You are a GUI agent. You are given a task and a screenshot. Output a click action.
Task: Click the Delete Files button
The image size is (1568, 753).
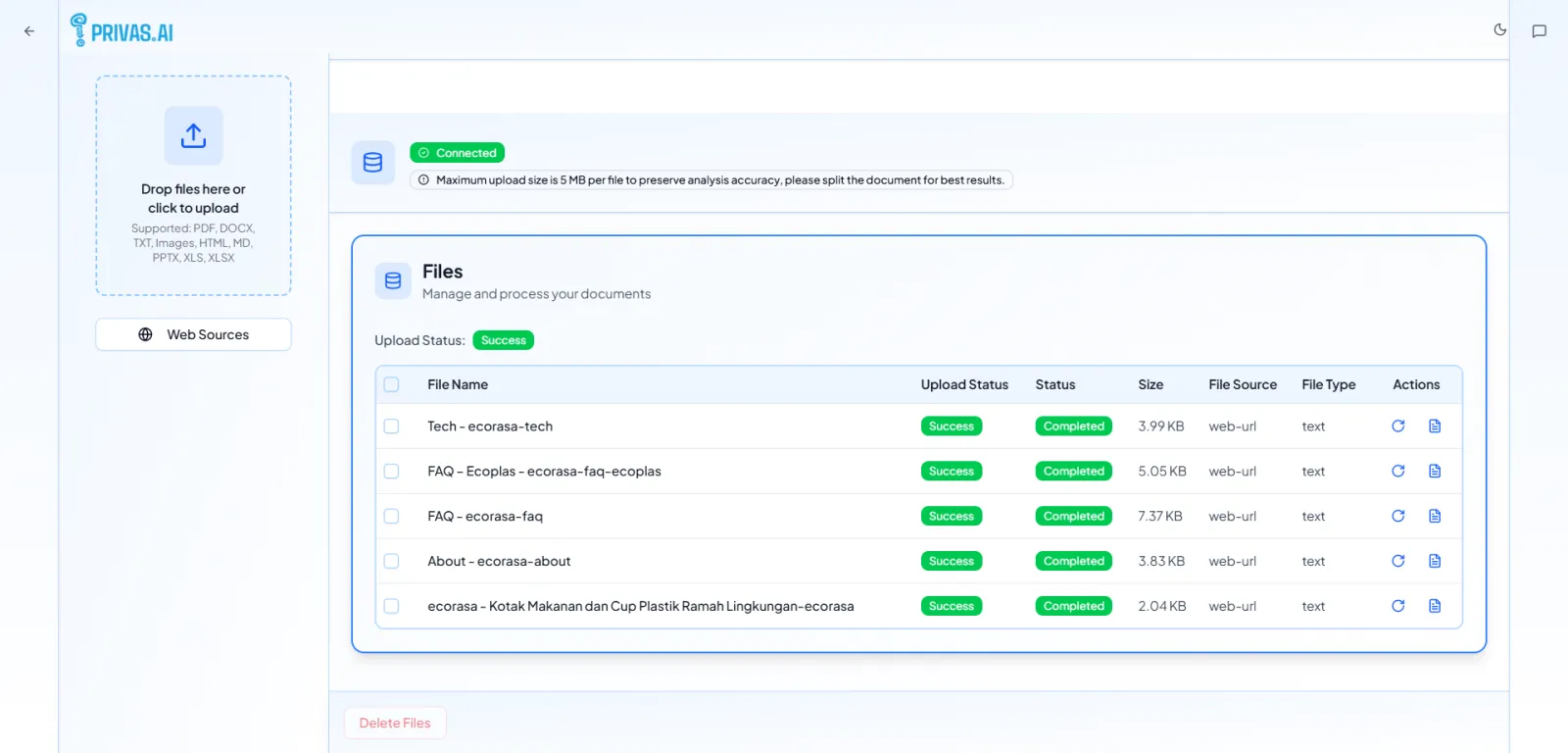point(395,724)
